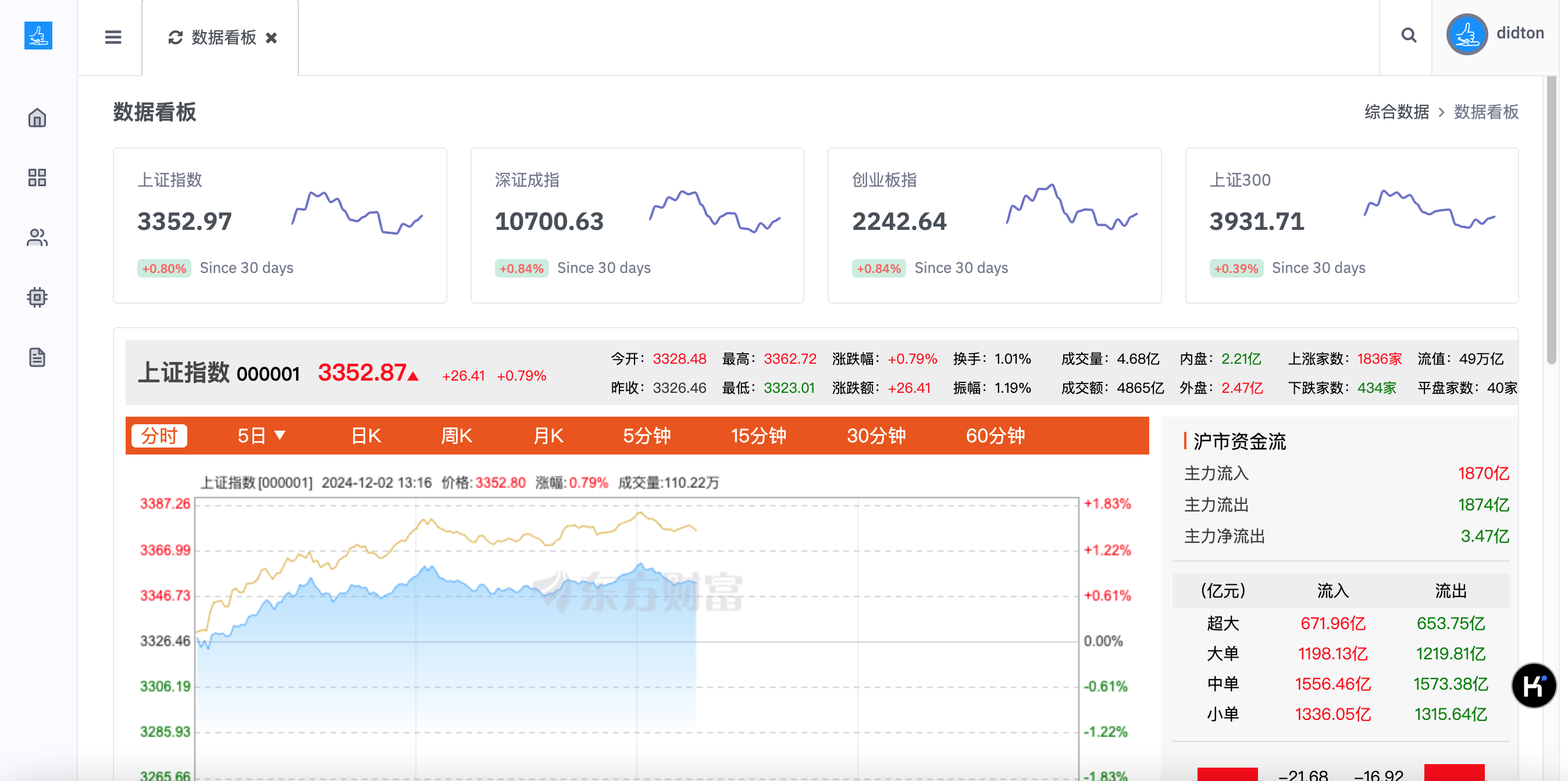Click the 3387.26 y-axis label
The width and height of the screenshot is (1568, 781).
click(165, 504)
